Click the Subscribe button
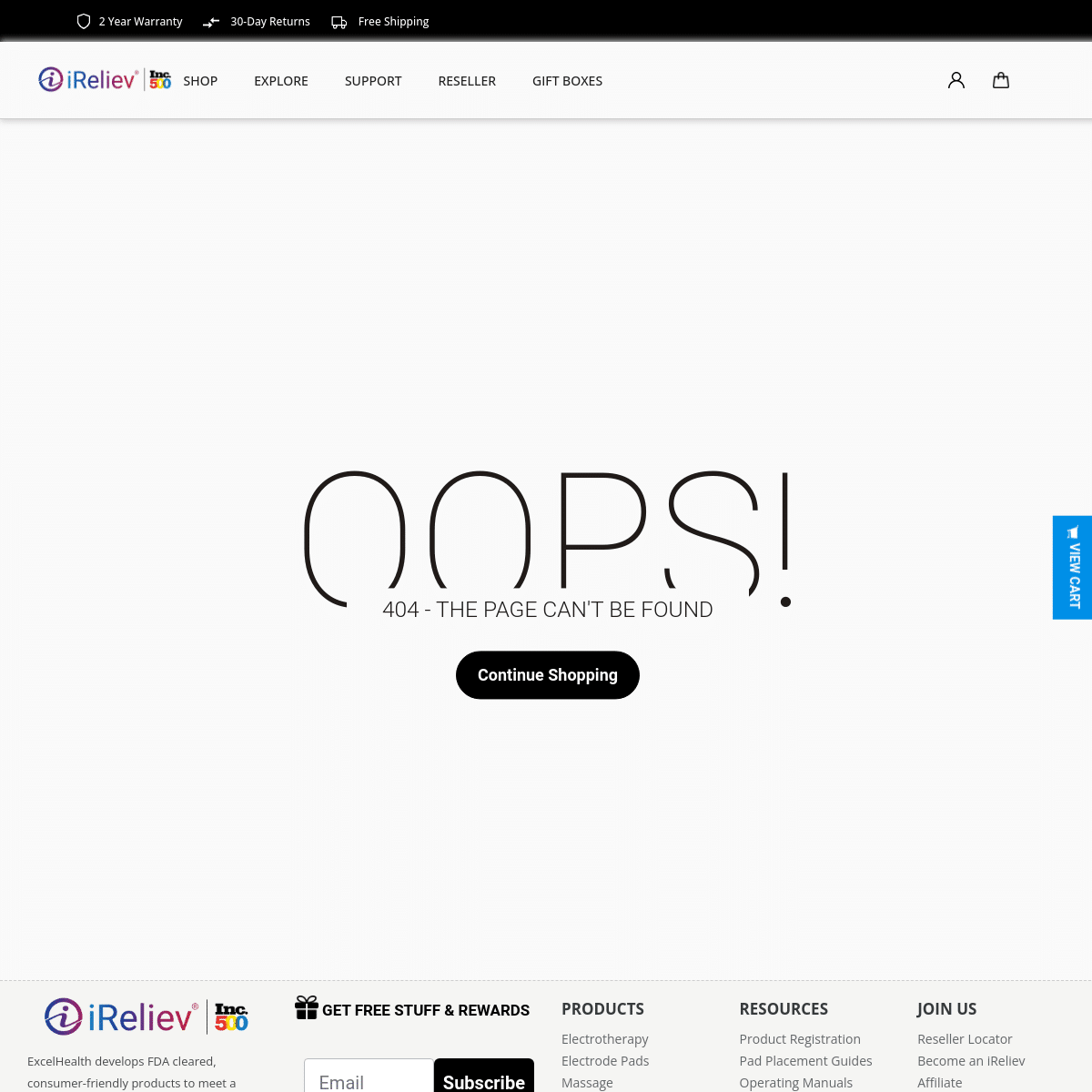The image size is (1092, 1092). (484, 1076)
